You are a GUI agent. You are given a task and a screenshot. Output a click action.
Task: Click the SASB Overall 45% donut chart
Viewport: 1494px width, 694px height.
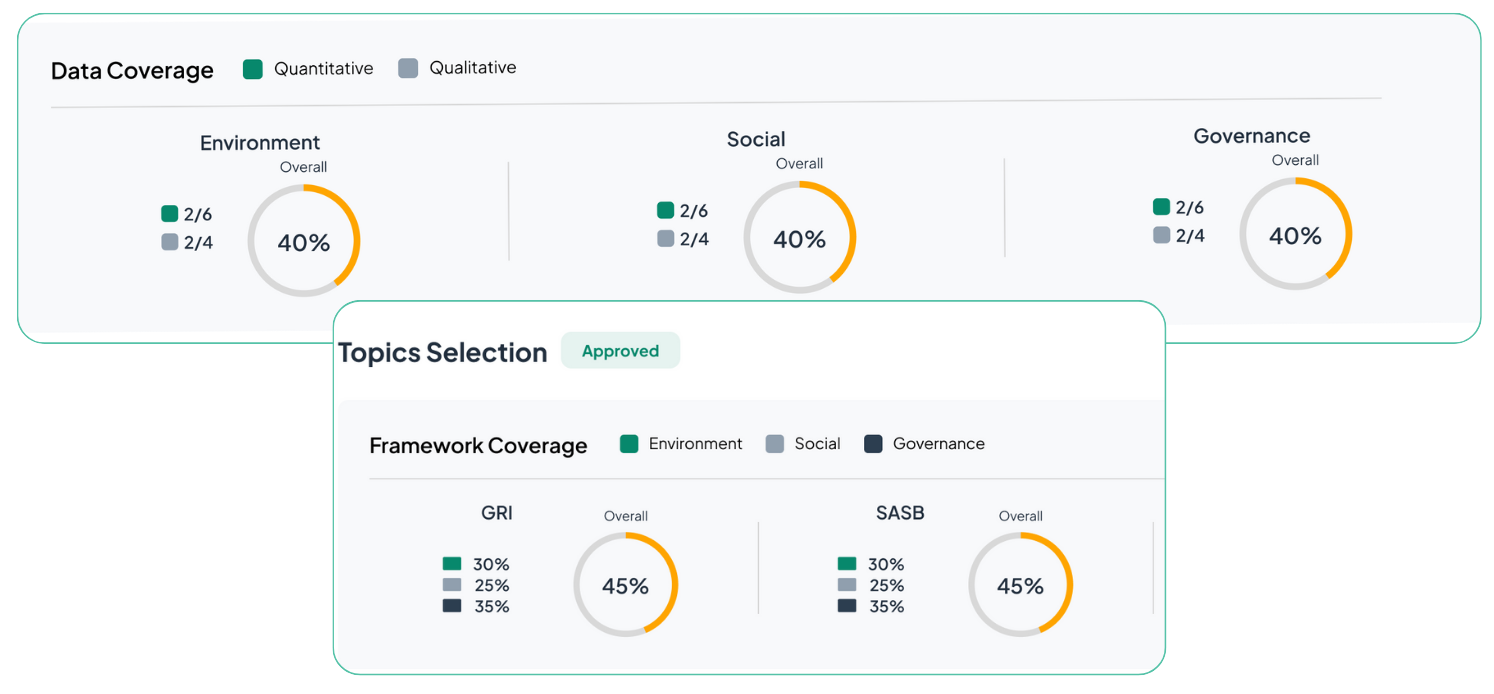[1020, 584]
